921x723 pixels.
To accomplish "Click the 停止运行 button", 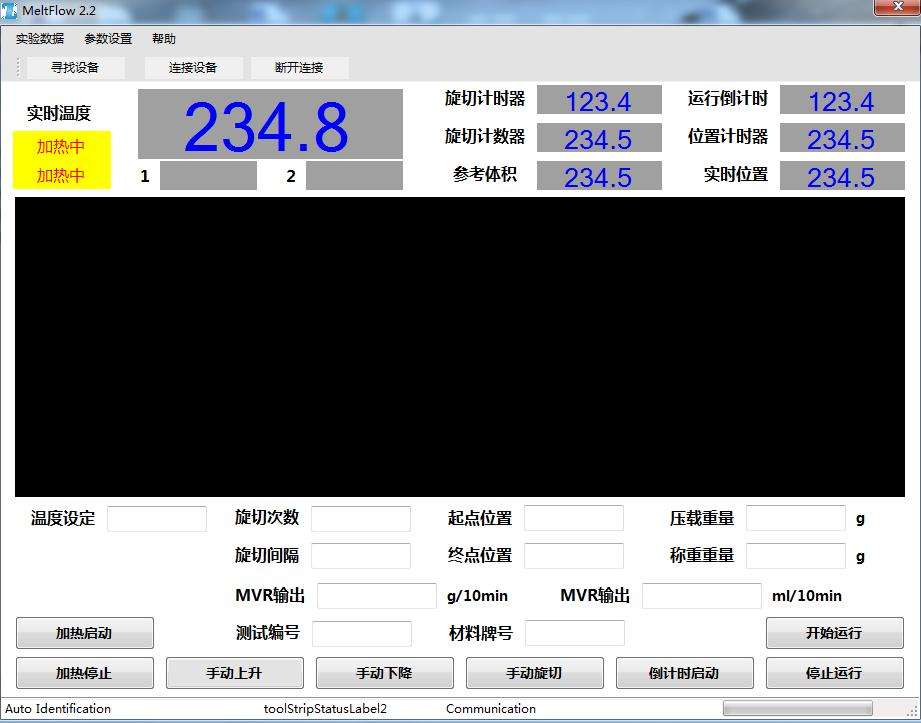I will coord(835,672).
